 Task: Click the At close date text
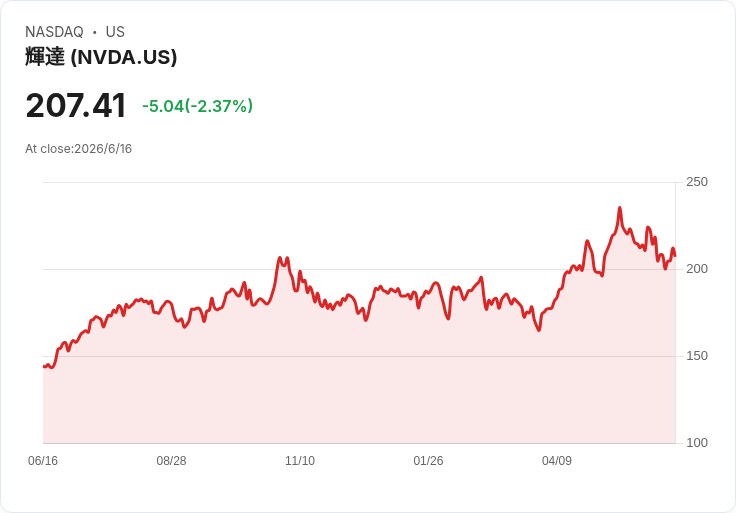(x=78, y=149)
